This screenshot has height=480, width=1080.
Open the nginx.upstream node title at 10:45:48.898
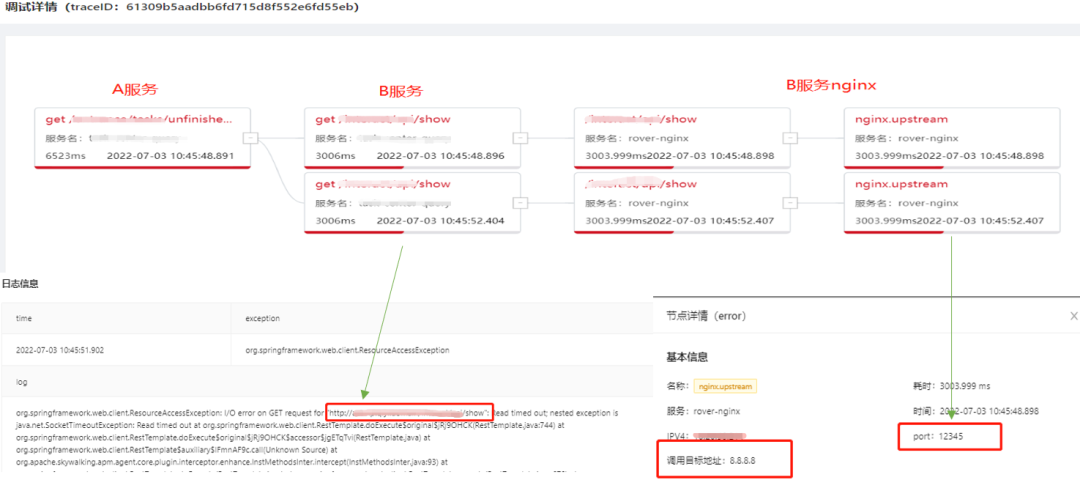point(902,119)
